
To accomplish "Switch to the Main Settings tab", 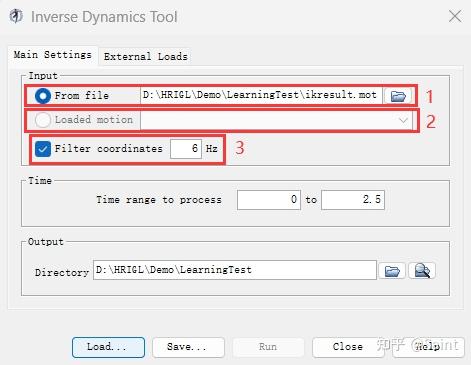I will coord(53,55).
